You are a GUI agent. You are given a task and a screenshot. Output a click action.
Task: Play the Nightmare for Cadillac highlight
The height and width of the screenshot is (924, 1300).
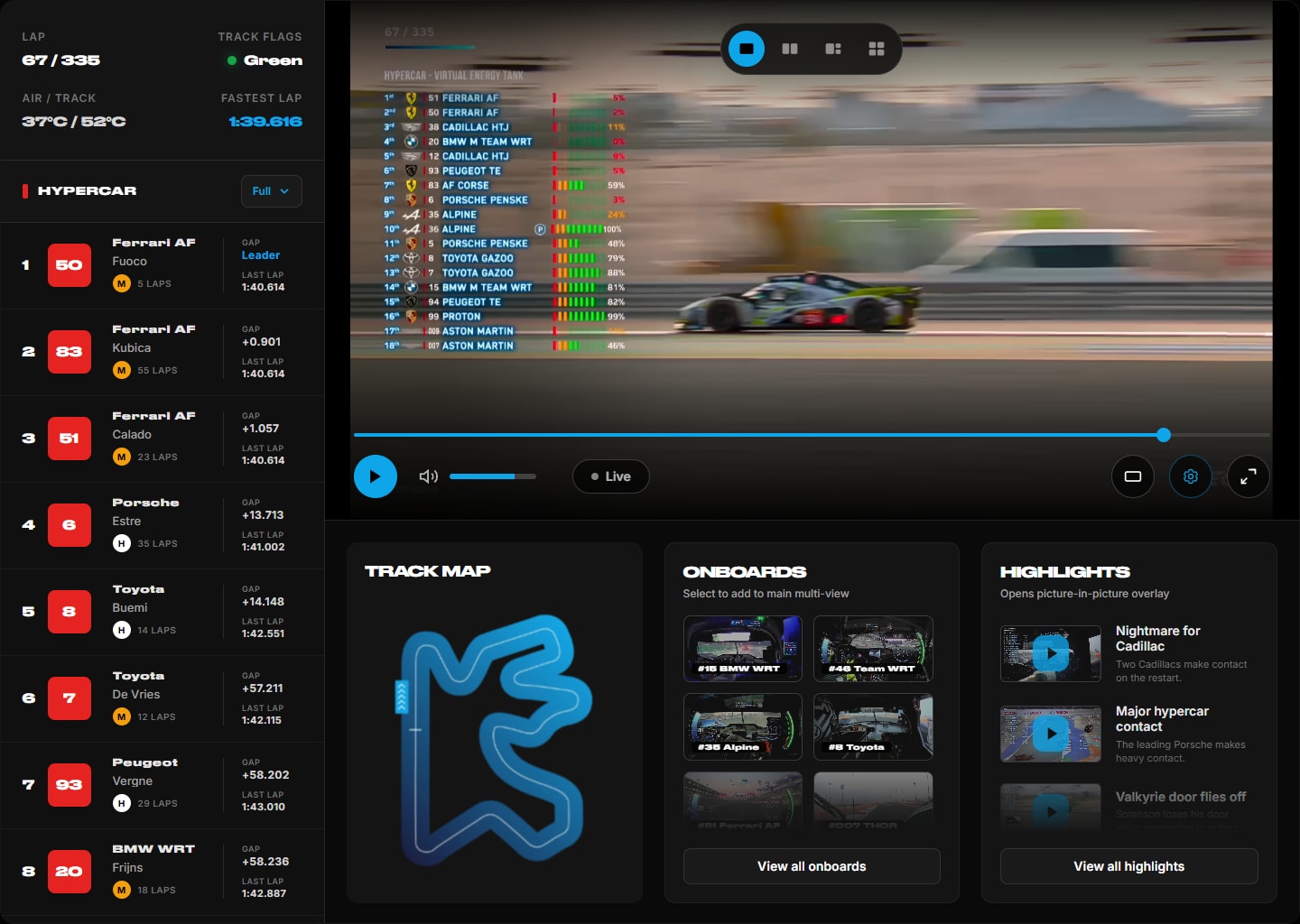tap(1051, 653)
